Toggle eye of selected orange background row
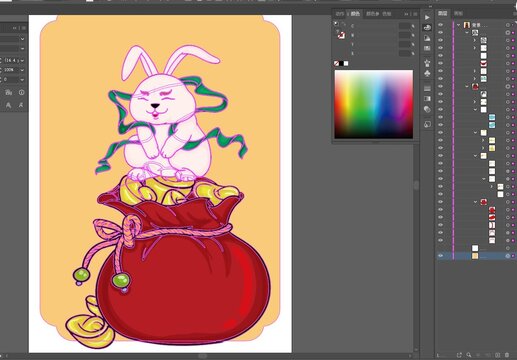Image resolution: width=517 pixels, height=360 pixels. (x=441, y=256)
